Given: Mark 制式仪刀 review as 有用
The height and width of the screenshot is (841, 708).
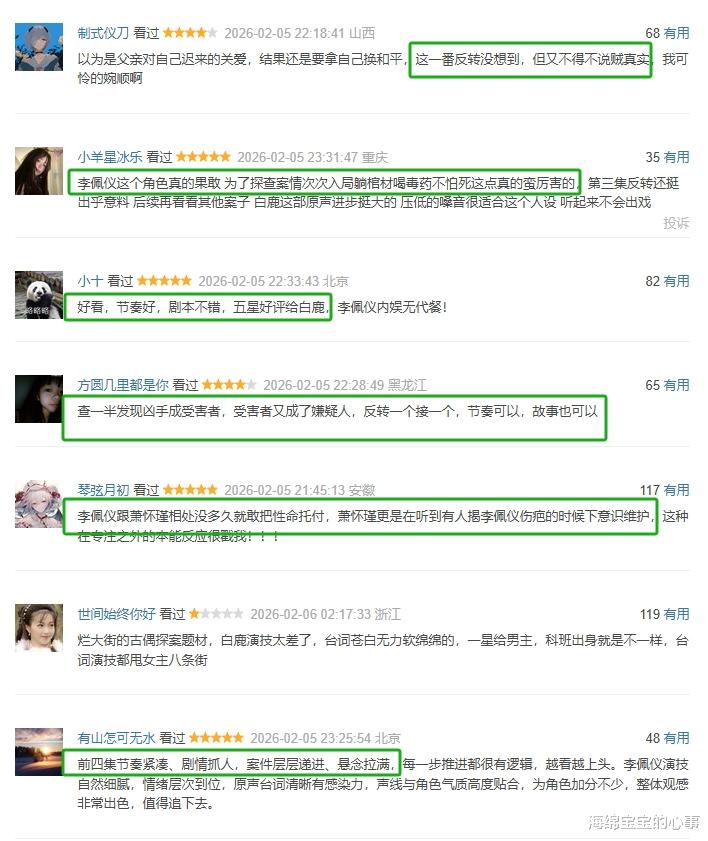Looking at the screenshot, I should pyautogui.click(x=676, y=33).
